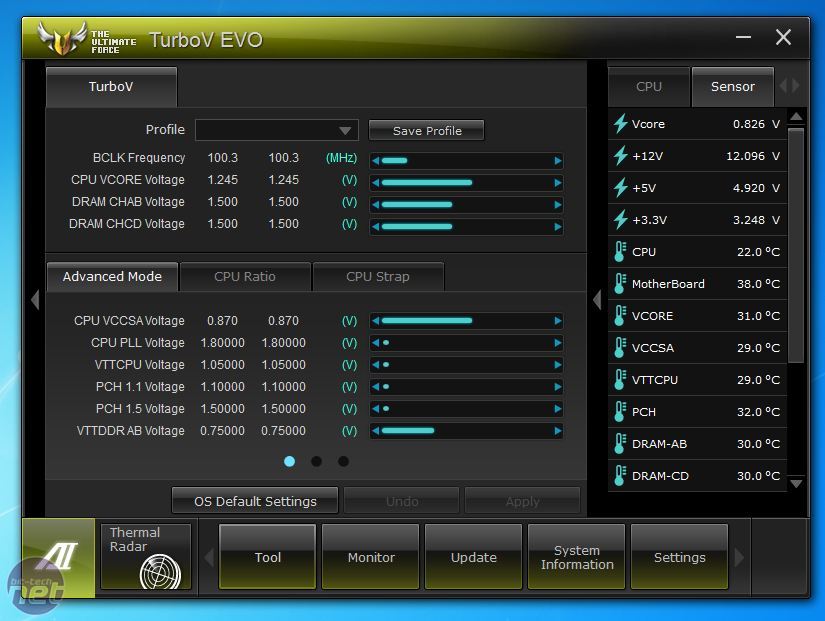Viewport: 825px width, 621px height.
Task: Open the Monitor menu
Action: click(370, 557)
